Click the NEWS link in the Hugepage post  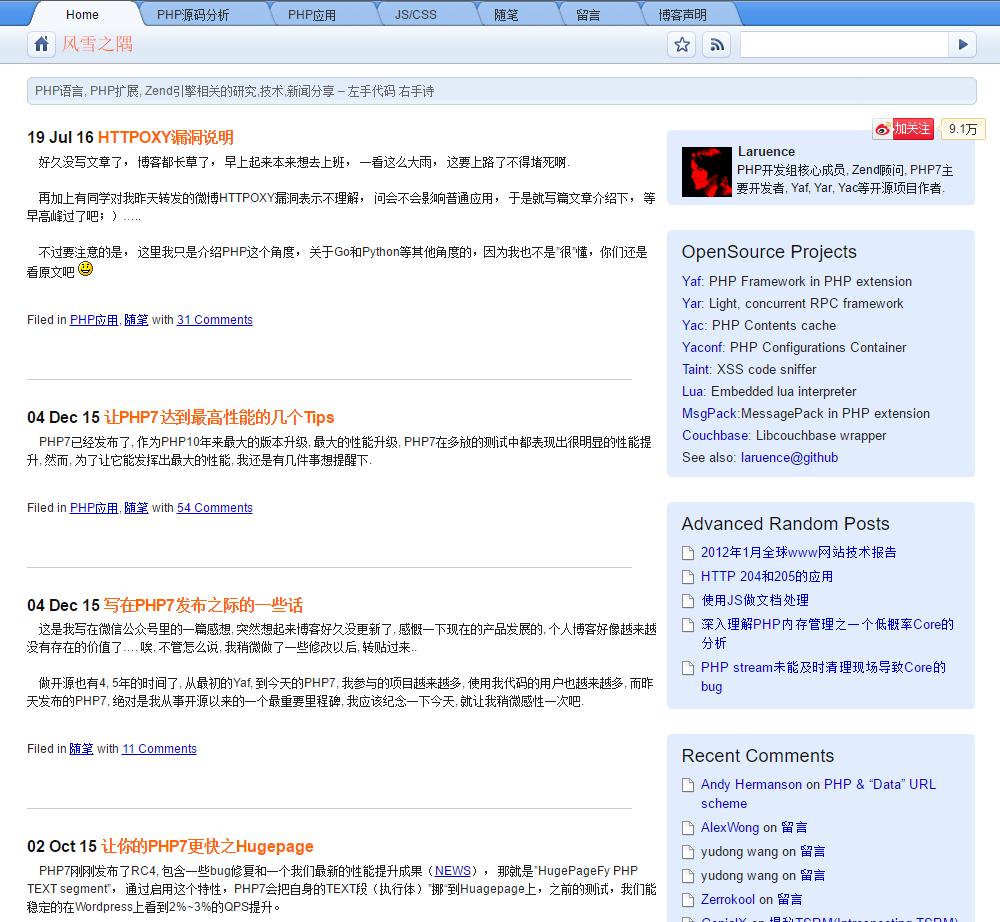(453, 870)
